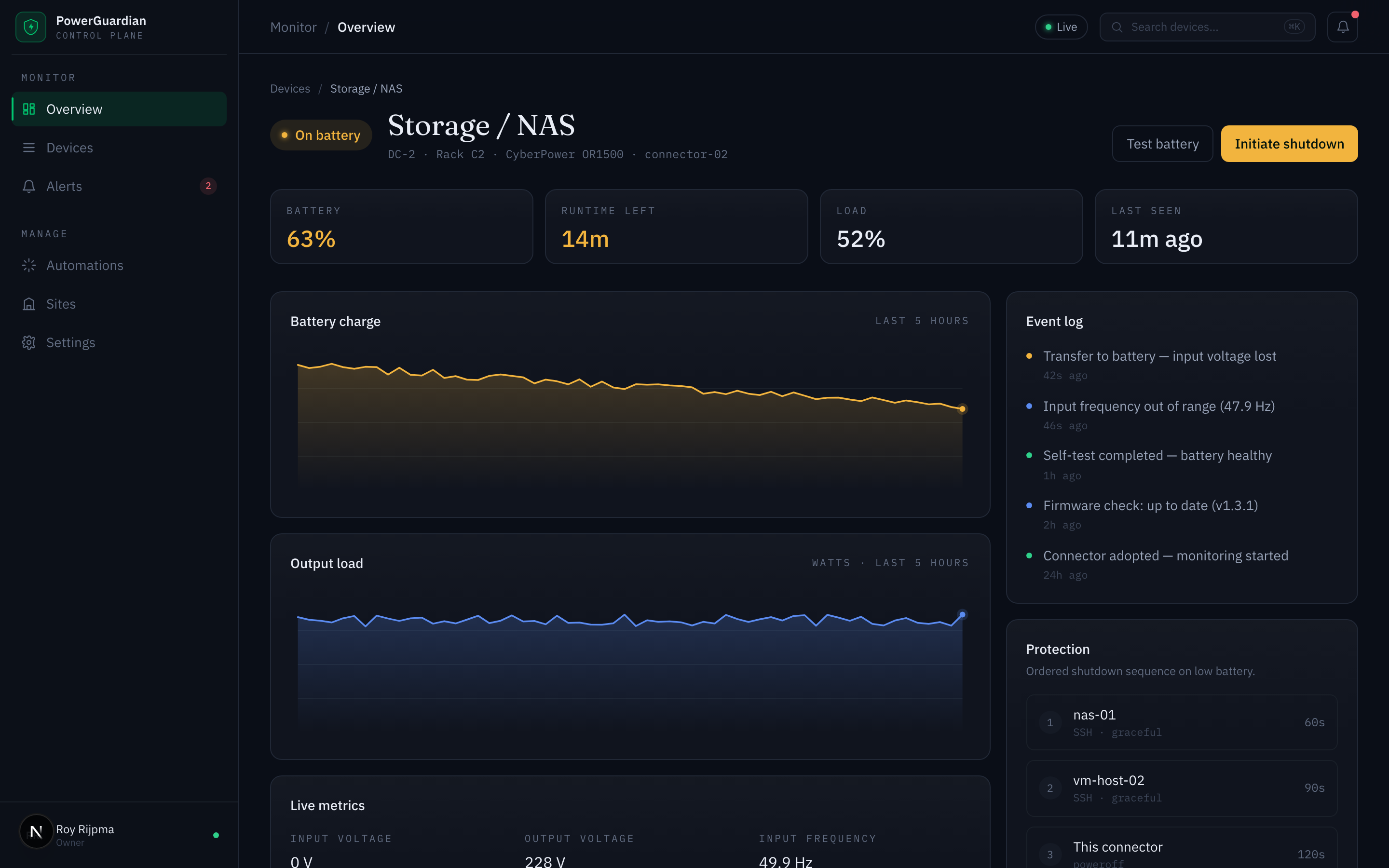This screenshot has height=868, width=1389.
Task: Click Roy Rijpma's avatar
Action: click(x=36, y=831)
